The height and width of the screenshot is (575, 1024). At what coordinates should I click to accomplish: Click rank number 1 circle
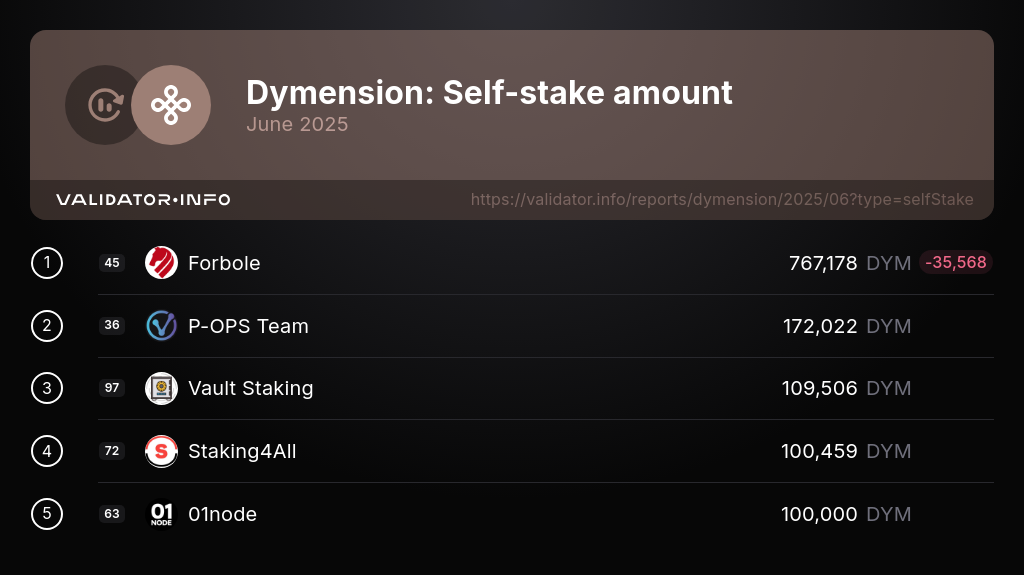click(x=47, y=263)
